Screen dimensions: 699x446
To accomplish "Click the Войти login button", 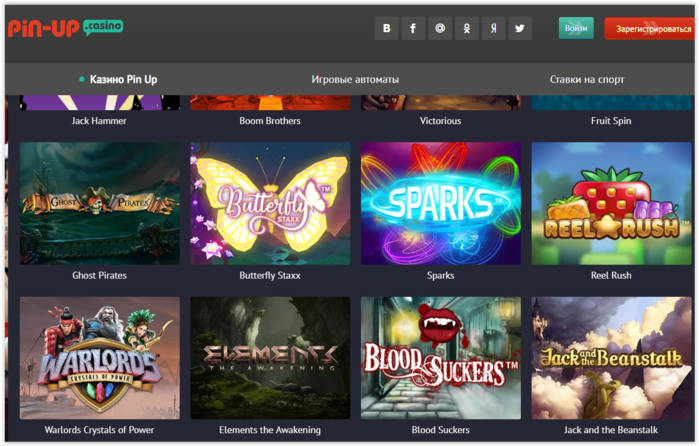I will coord(576,28).
